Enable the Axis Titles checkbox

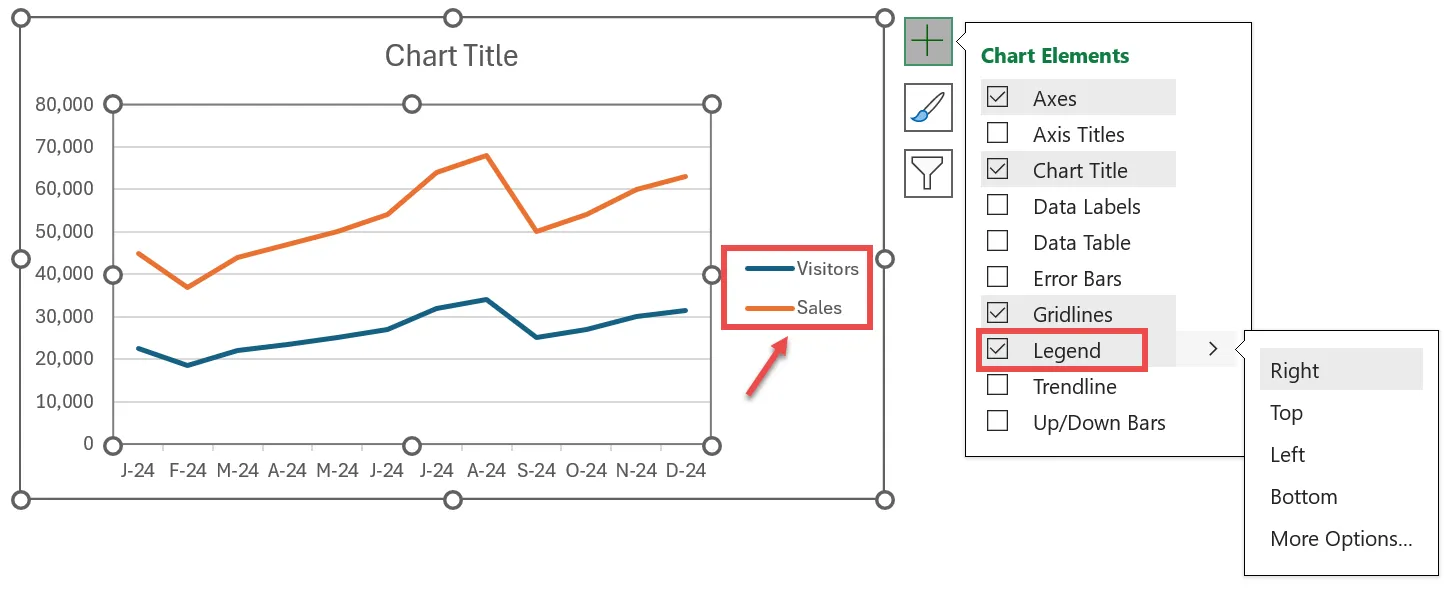997,134
